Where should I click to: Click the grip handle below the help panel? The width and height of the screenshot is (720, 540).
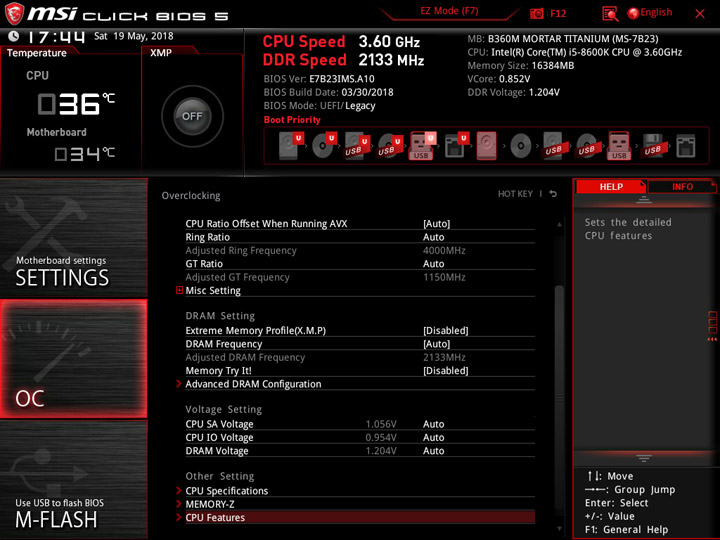[644, 458]
